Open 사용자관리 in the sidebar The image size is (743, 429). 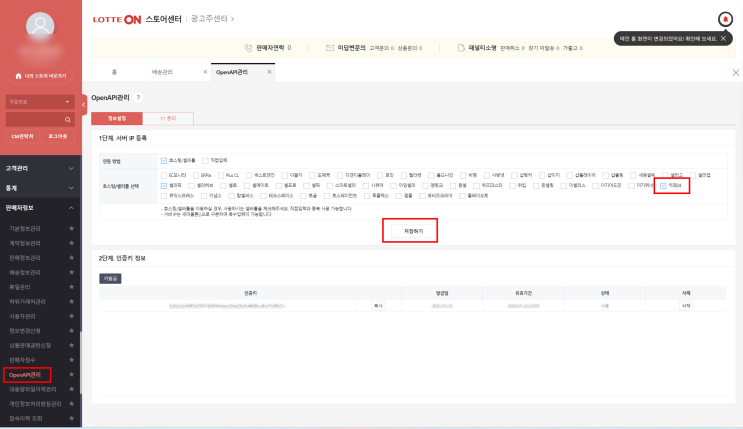click(22, 316)
